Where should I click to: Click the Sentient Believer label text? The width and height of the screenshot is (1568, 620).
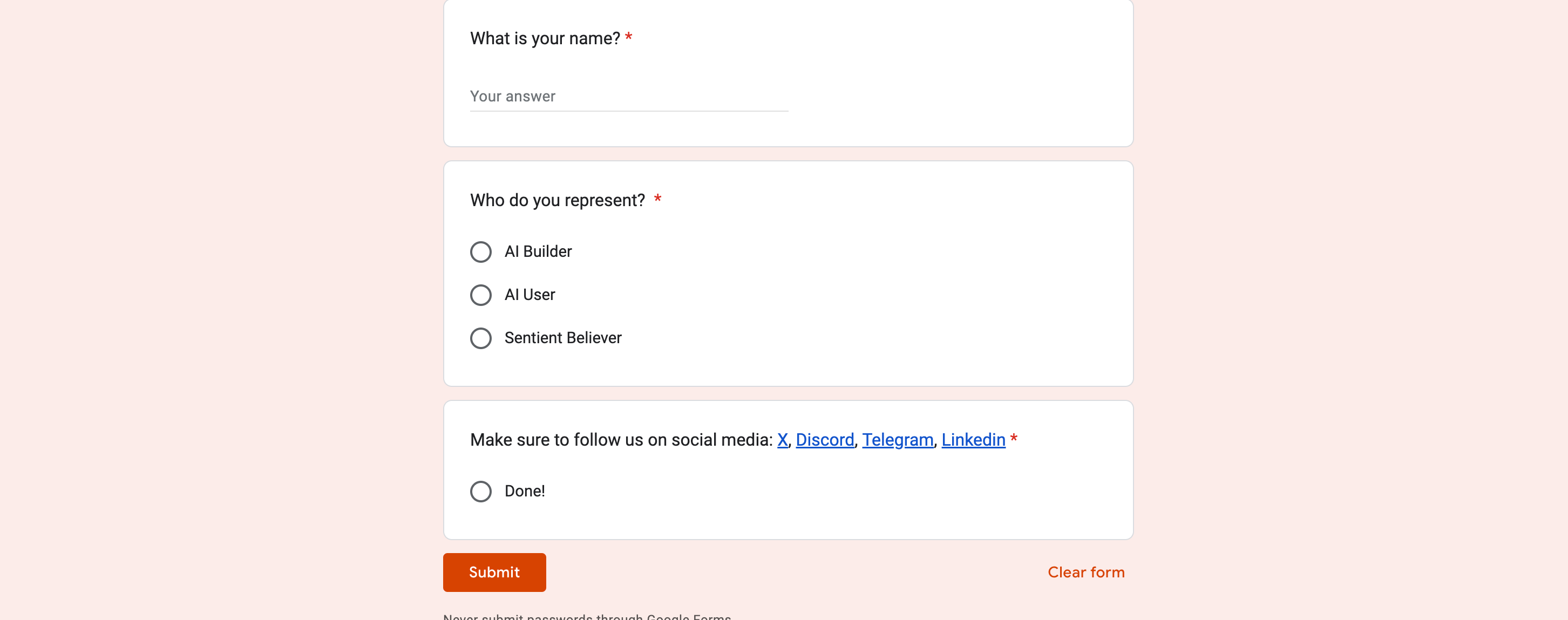(562, 338)
